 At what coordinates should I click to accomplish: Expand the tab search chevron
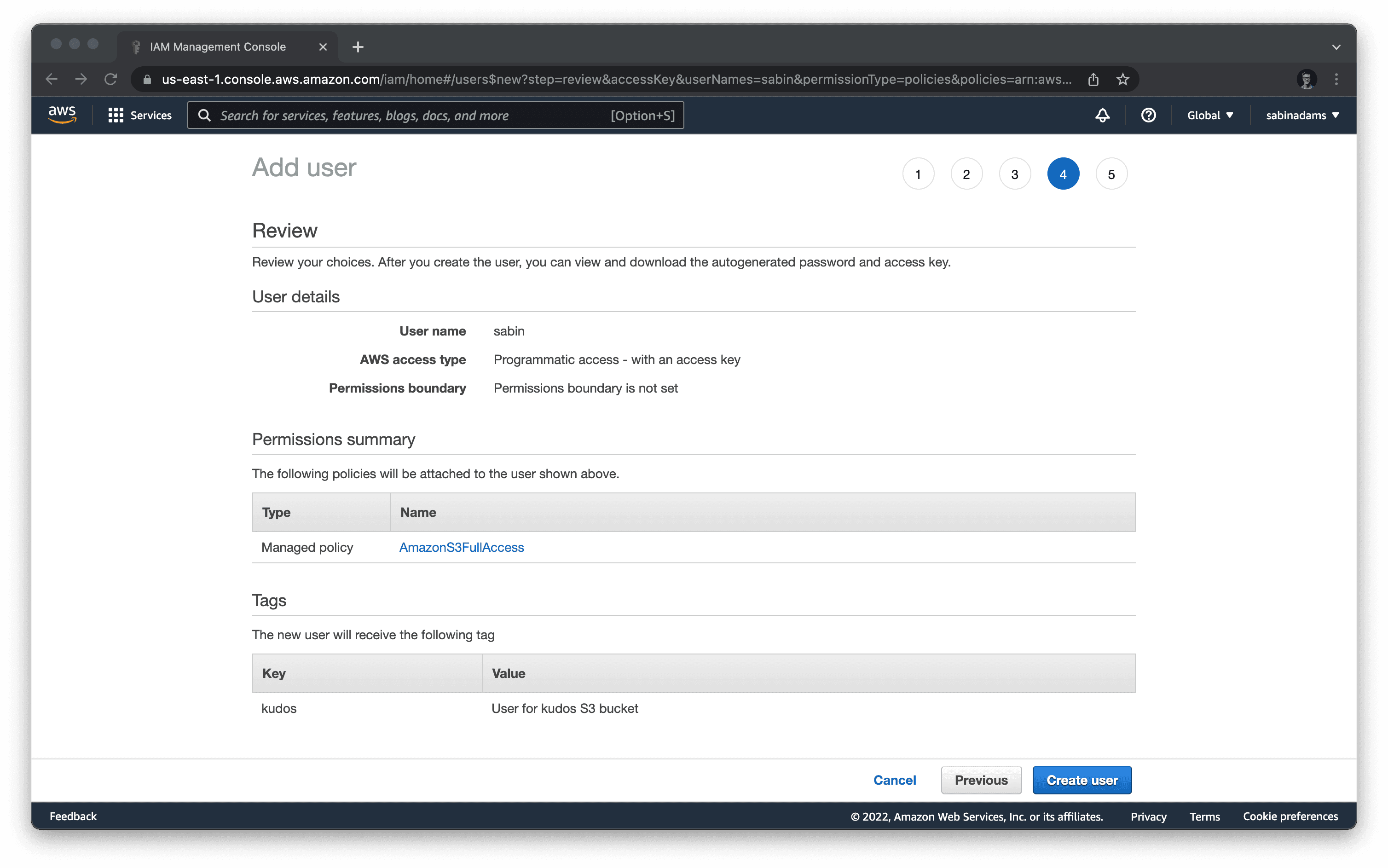[x=1336, y=47]
